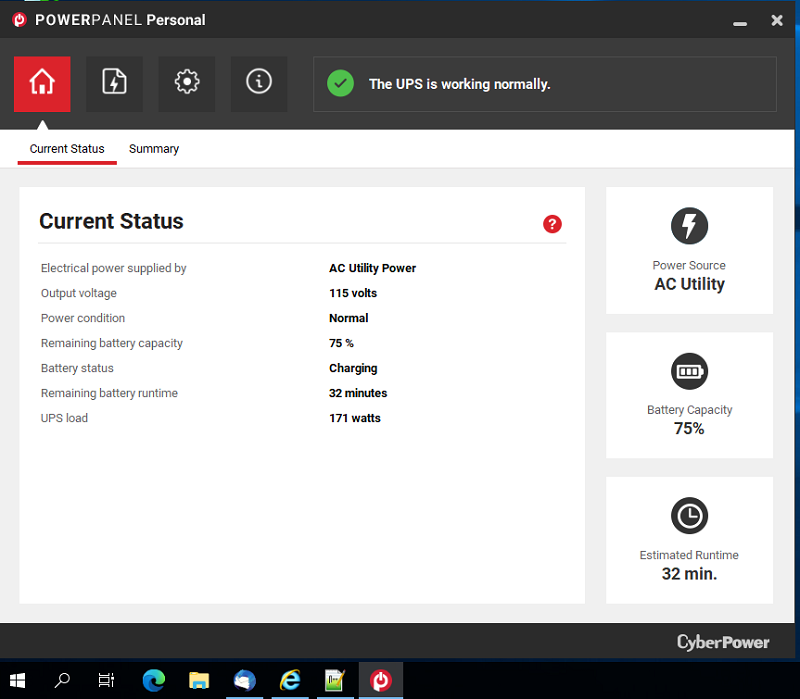The image size is (800, 699).
Task: Click the taskbar search magnifier icon
Action: (62, 680)
